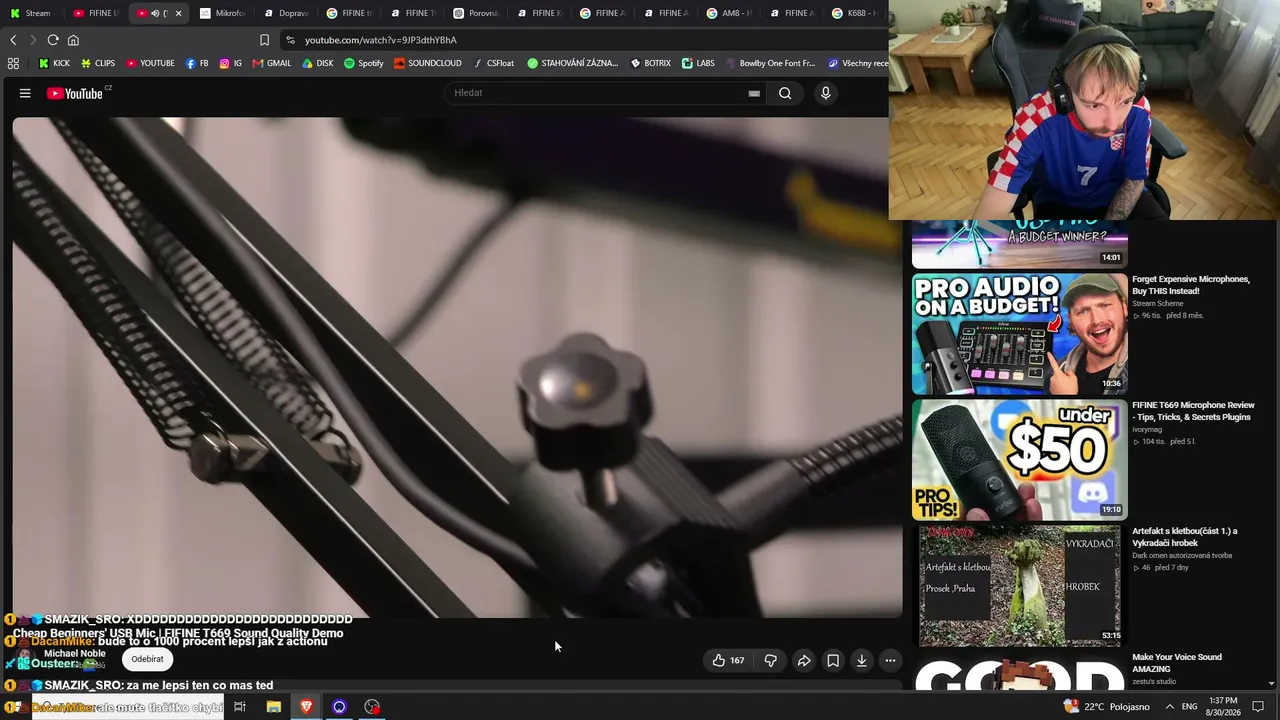1280x720 pixels.
Task: Open the Bowlby One Font bookmark
Action: click(x=770, y=63)
